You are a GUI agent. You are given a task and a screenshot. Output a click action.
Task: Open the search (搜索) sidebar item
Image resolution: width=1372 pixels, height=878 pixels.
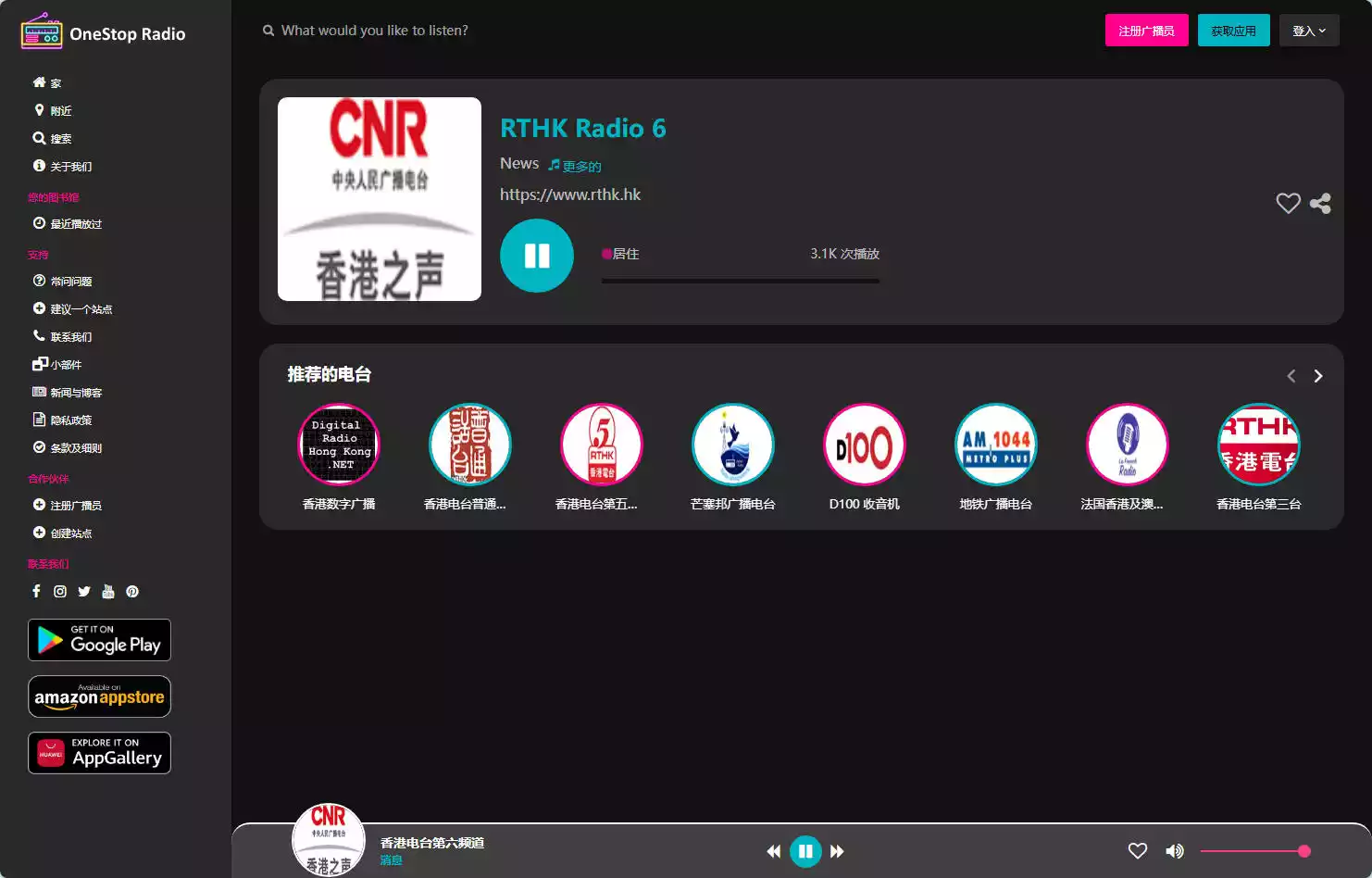(x=53, y=138)
